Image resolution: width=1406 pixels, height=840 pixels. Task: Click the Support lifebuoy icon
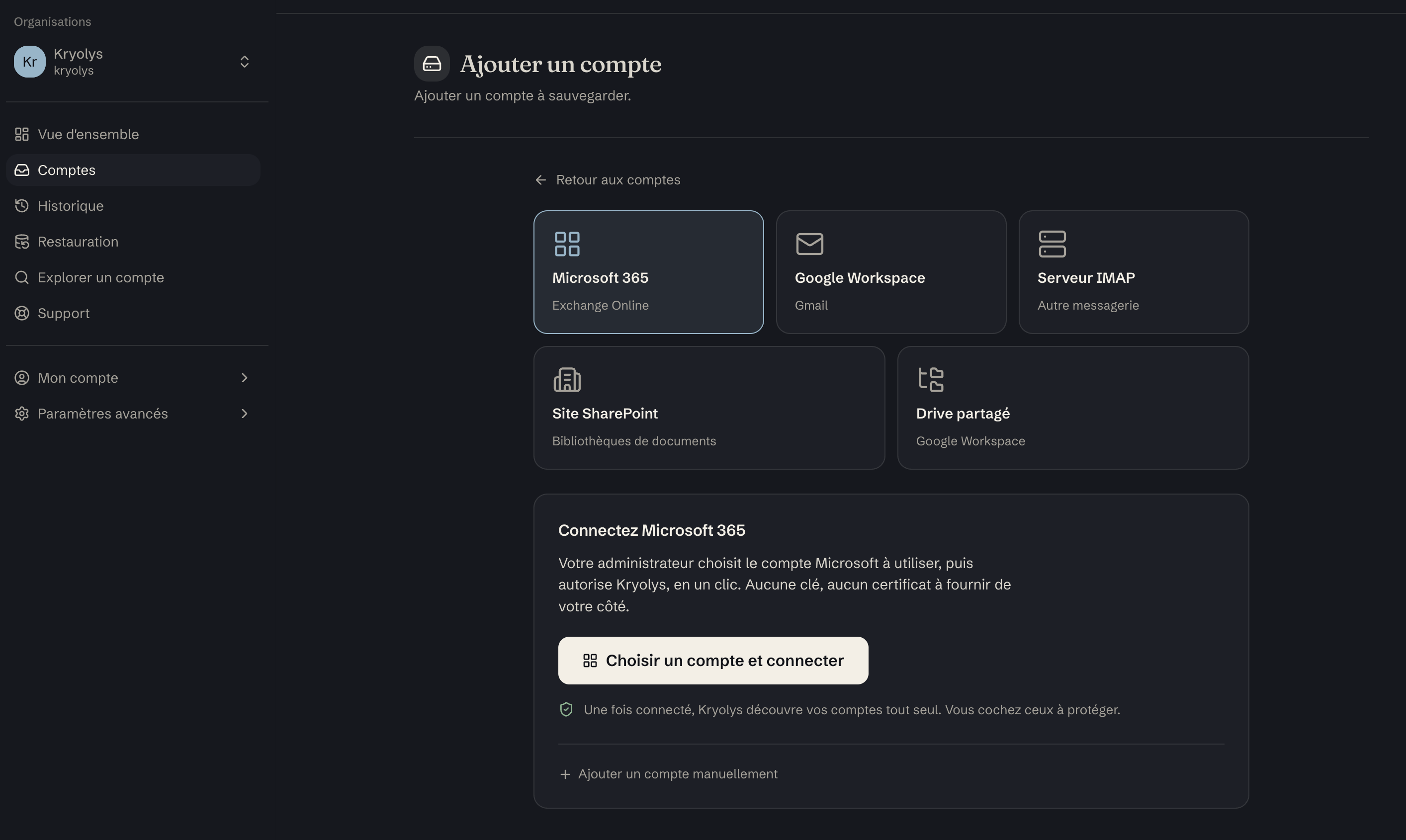21,313
